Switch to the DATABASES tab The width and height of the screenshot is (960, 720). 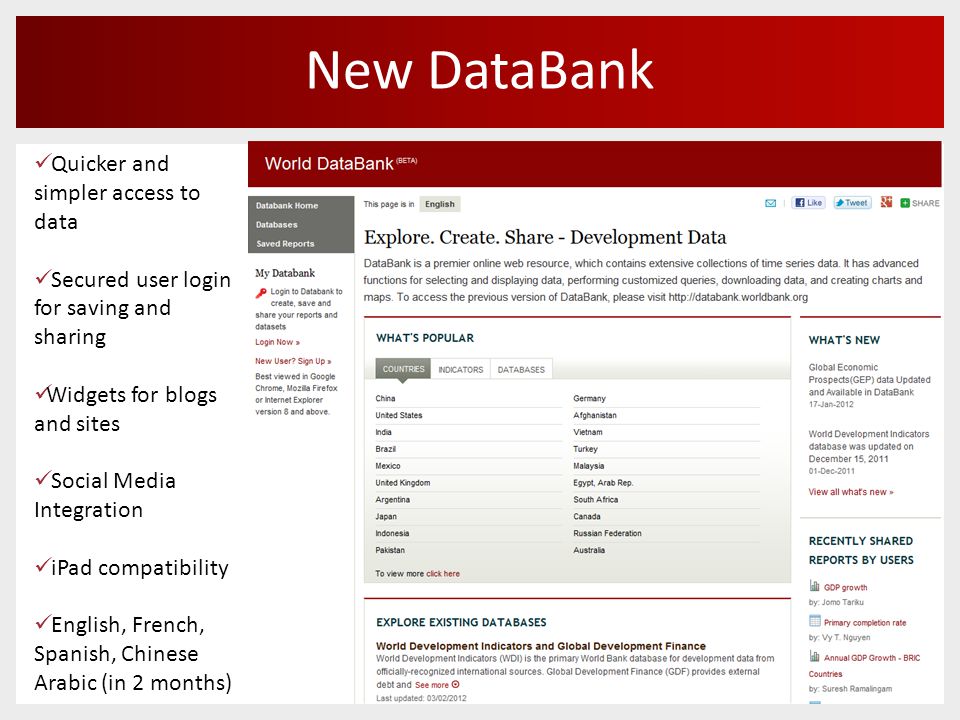point(521,369)
